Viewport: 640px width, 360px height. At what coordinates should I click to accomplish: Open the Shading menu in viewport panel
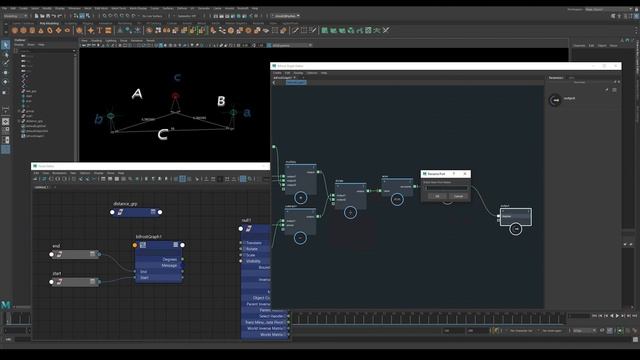click(97, 40)
